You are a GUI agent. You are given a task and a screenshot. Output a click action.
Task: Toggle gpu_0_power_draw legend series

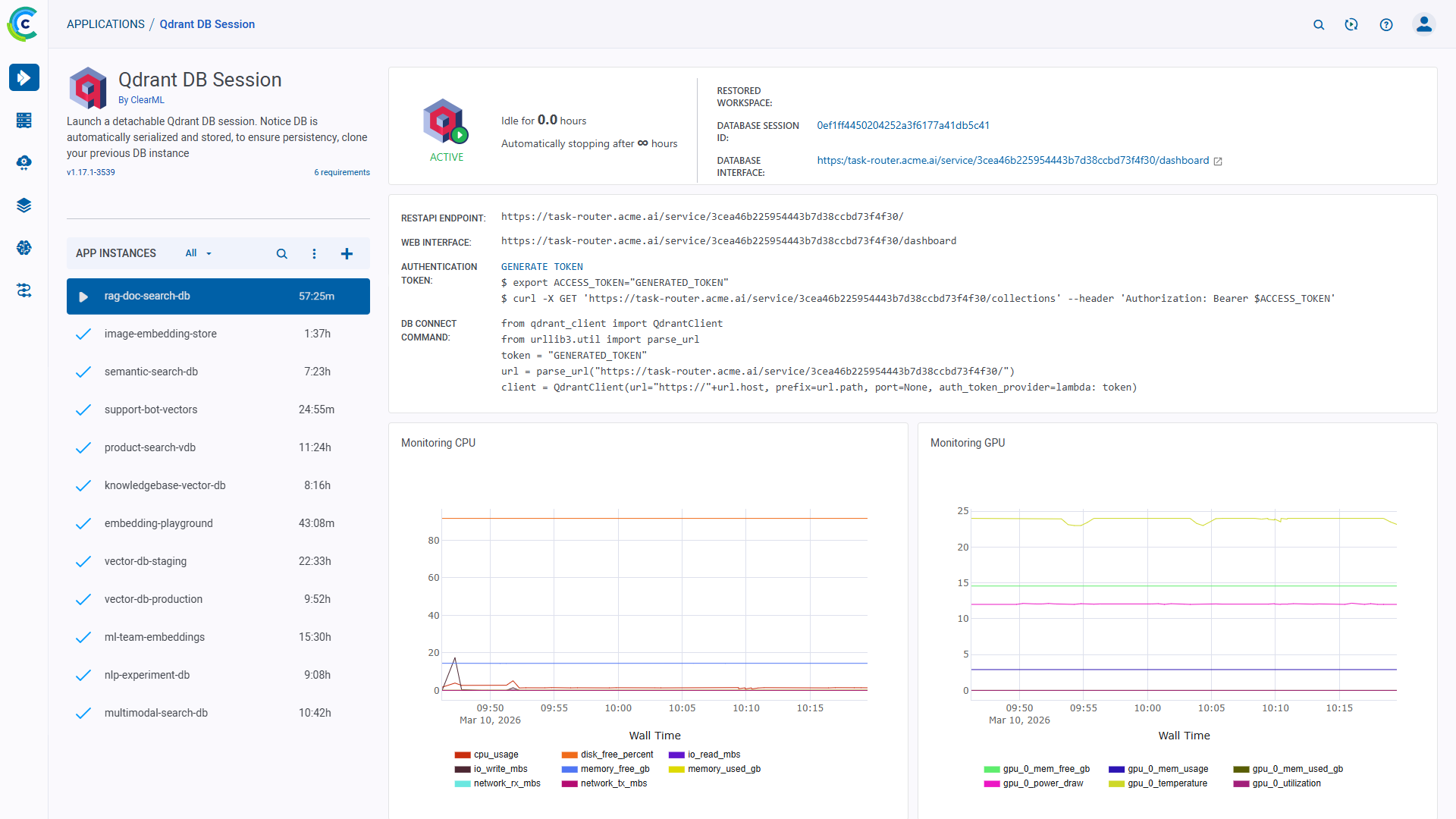click(x=1033, y=783)
